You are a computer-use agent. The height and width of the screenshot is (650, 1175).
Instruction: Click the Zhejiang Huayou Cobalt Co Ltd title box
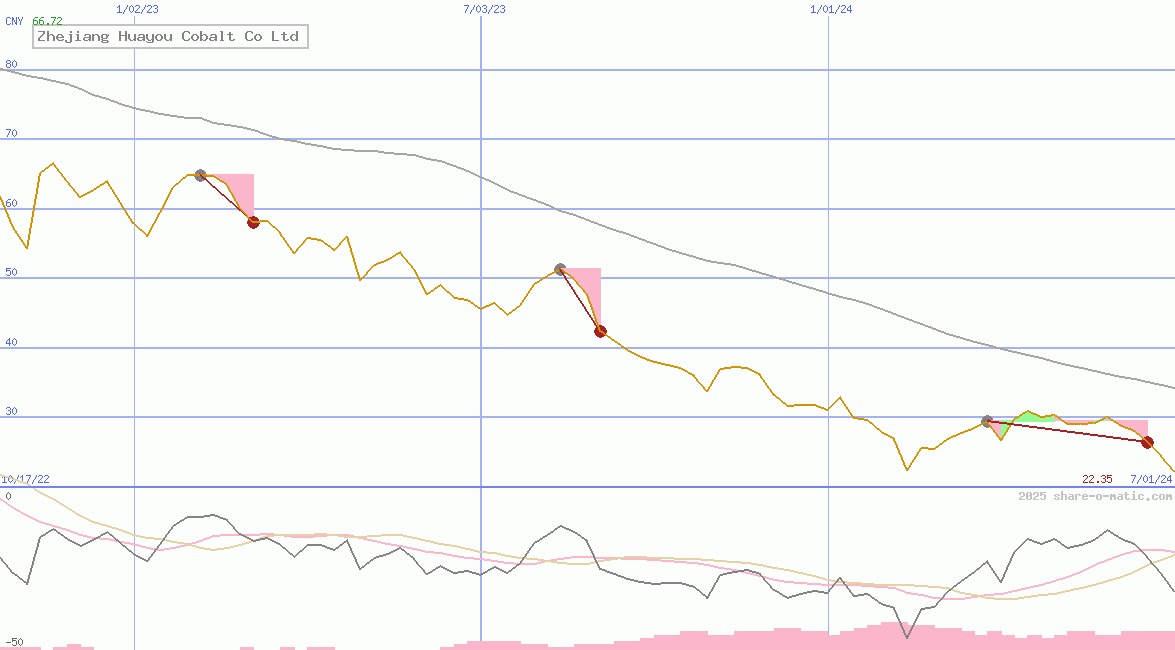coord(168,37)
